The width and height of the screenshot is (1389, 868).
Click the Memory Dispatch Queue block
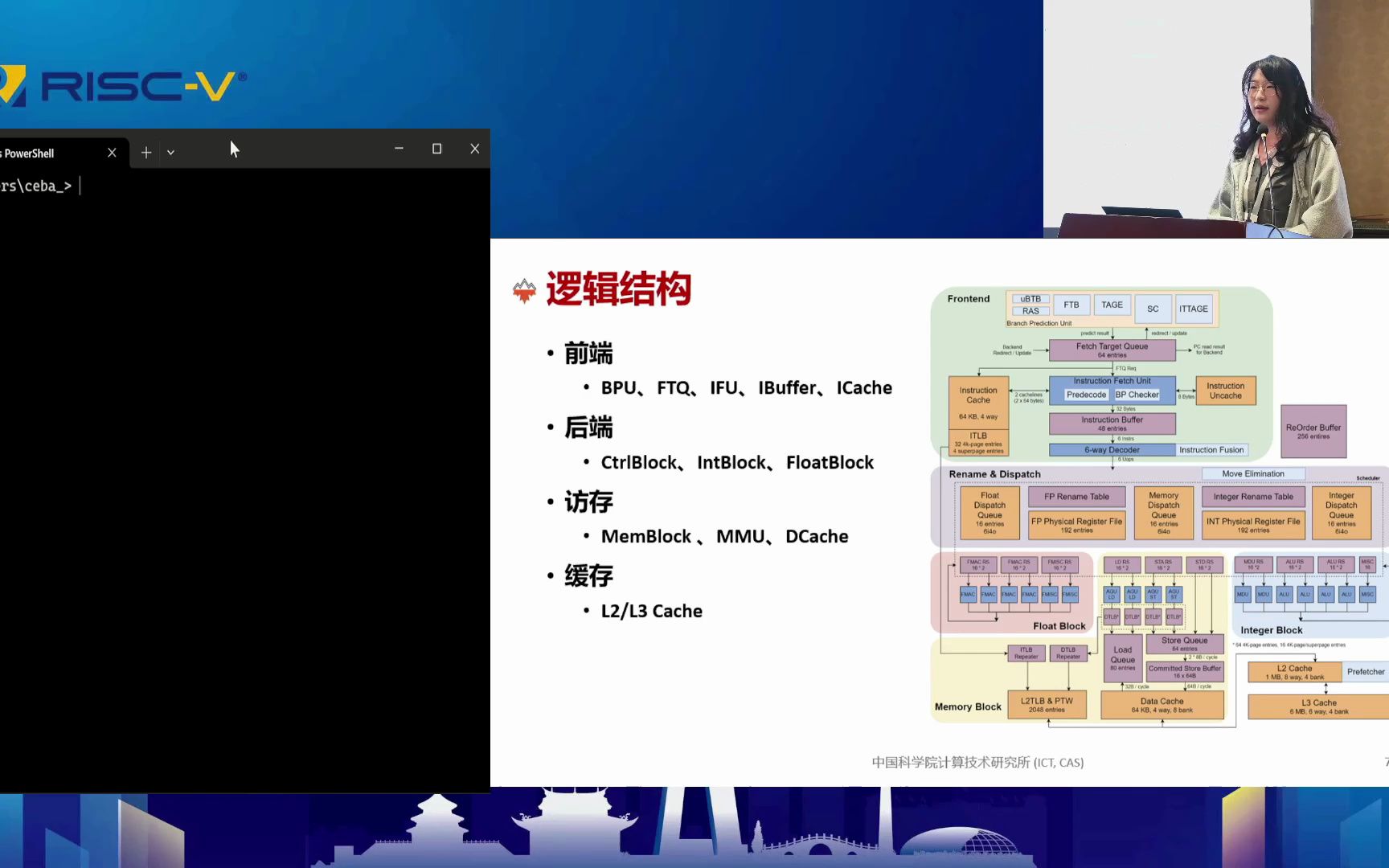[x=1164, y=513]
